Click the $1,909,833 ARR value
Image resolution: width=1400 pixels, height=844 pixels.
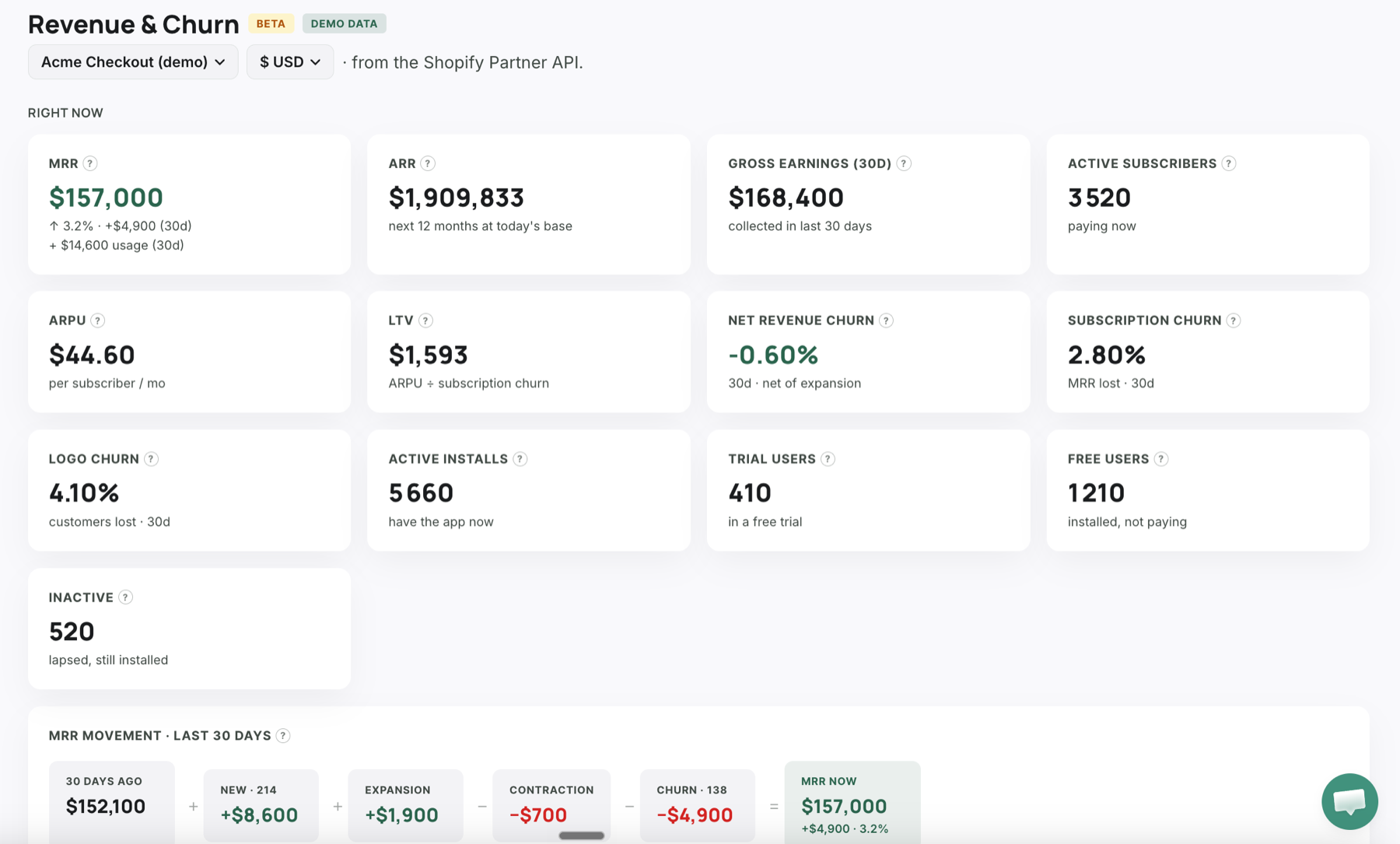coord(457,198)
